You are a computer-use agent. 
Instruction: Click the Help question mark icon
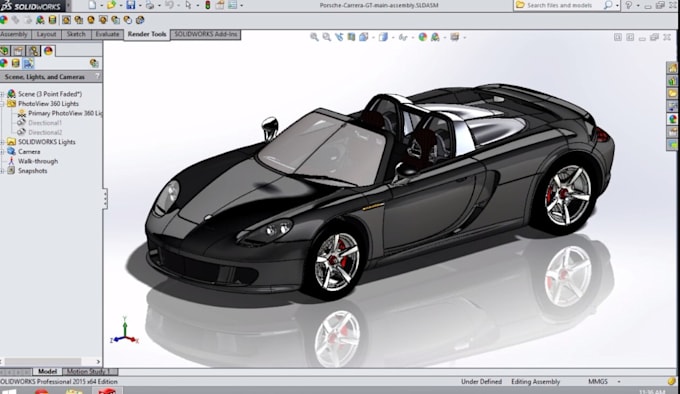(629, 5)
